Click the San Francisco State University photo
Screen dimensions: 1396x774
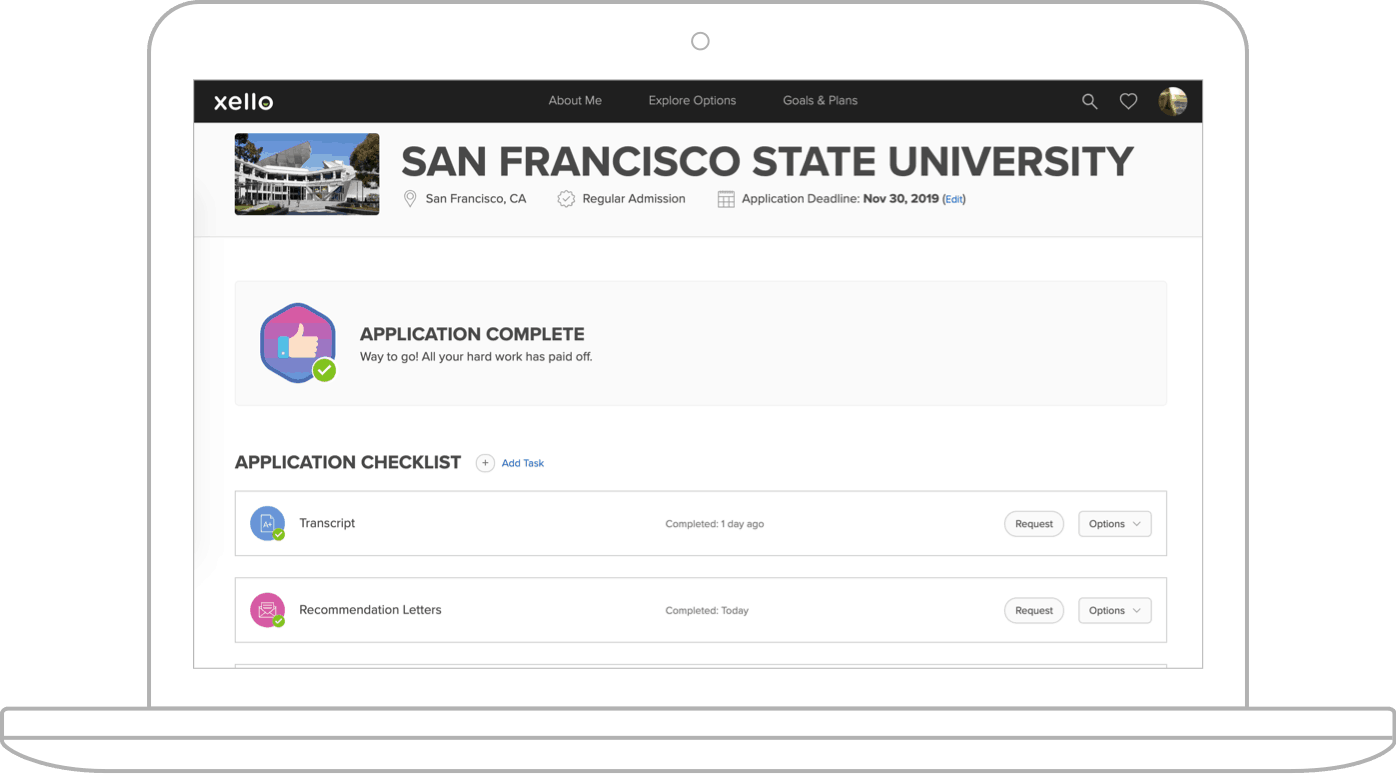tap(307, 174)
